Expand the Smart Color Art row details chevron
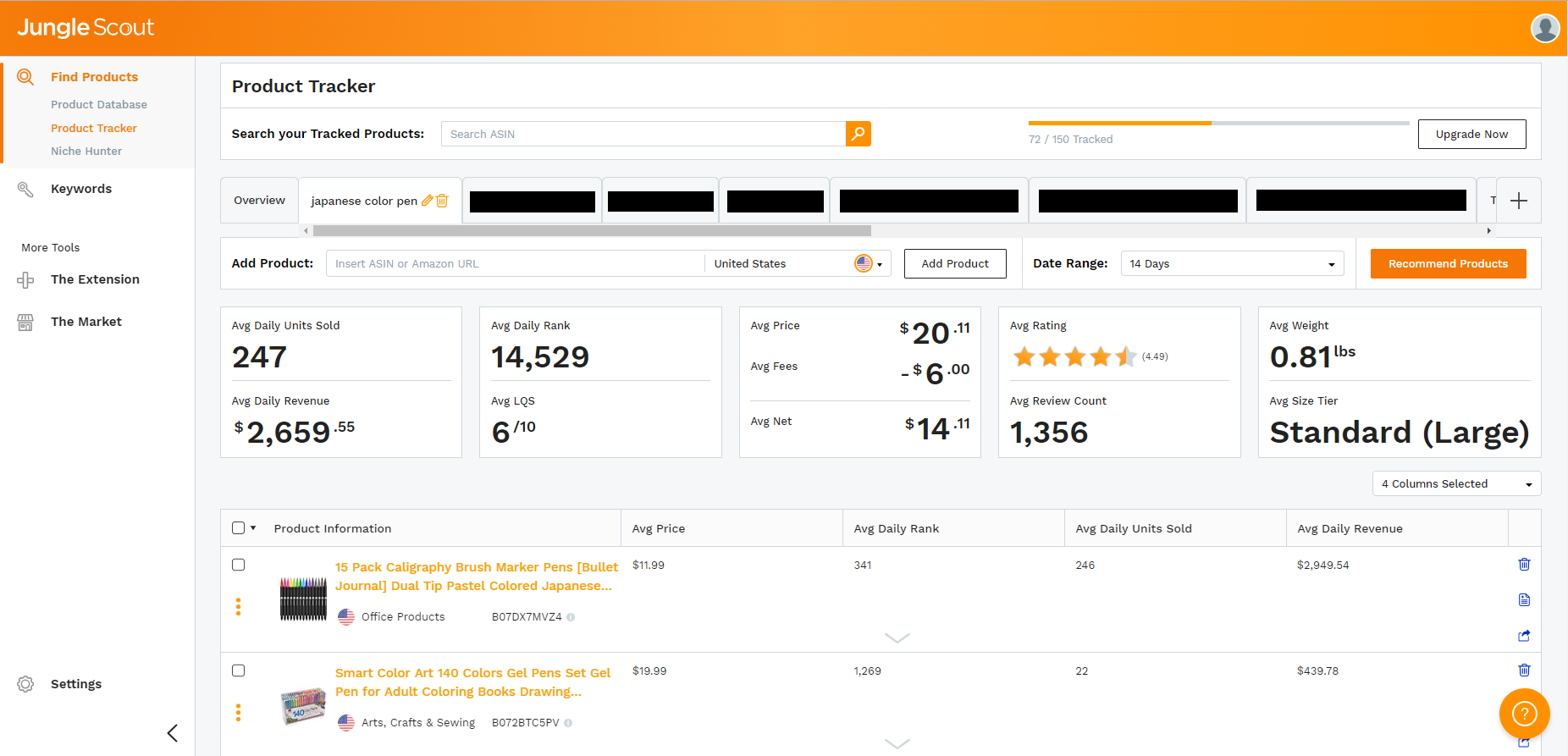The image size is (1568, 756). [x=897, y=743]
